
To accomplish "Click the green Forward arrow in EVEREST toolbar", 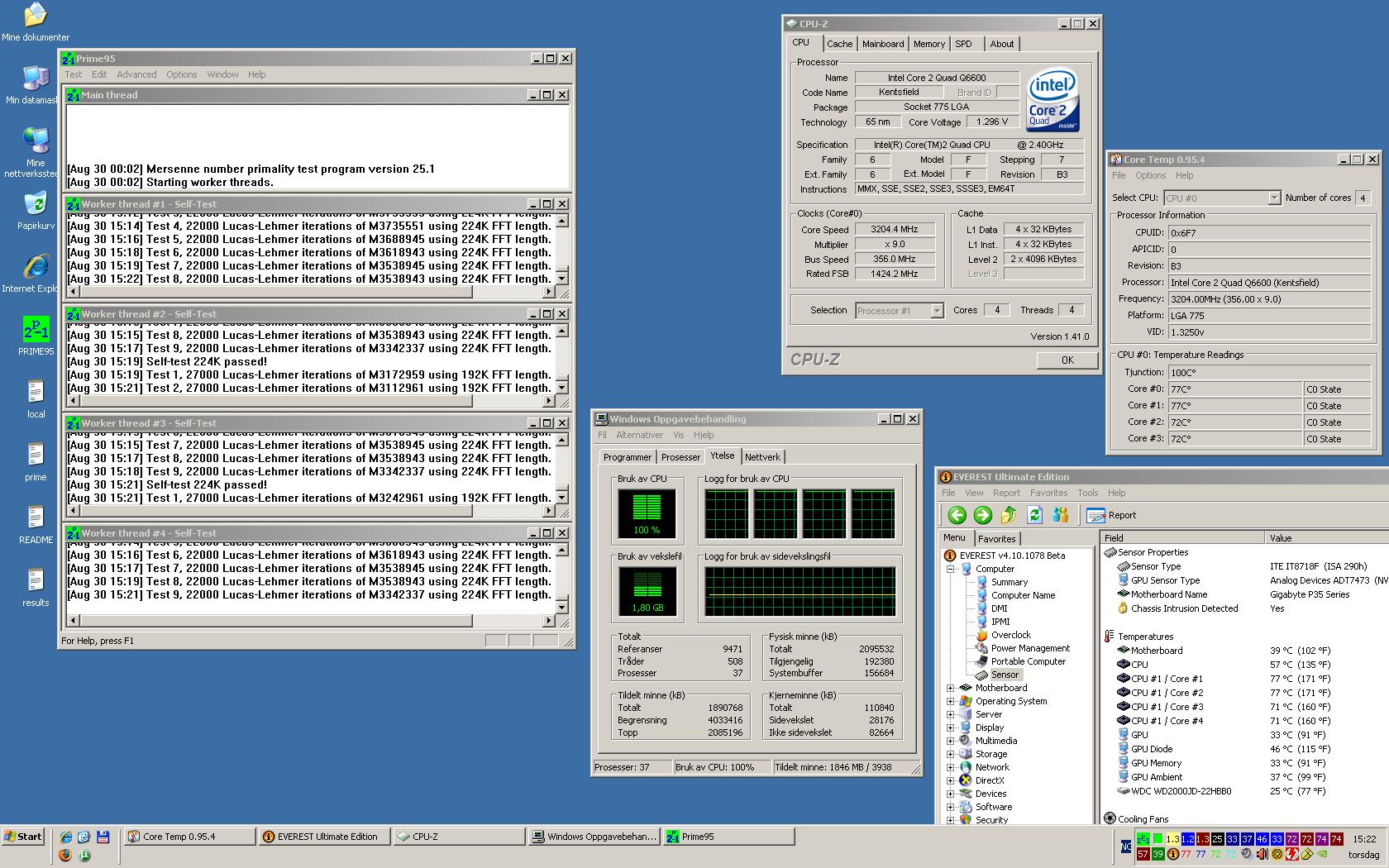I will [x=982, y=515].
